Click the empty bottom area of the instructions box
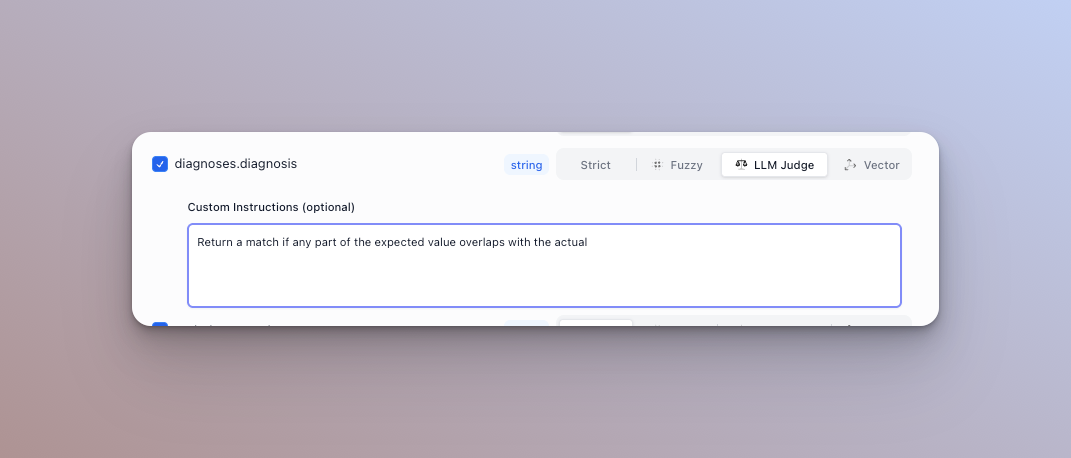This screenshot has width=1071, height=458. coord(544,288)
